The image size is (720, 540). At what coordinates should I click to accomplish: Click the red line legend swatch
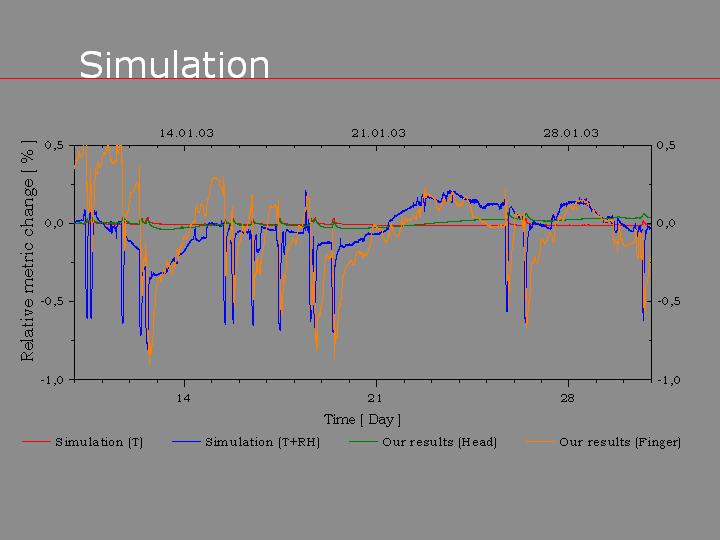coord(36,442)
